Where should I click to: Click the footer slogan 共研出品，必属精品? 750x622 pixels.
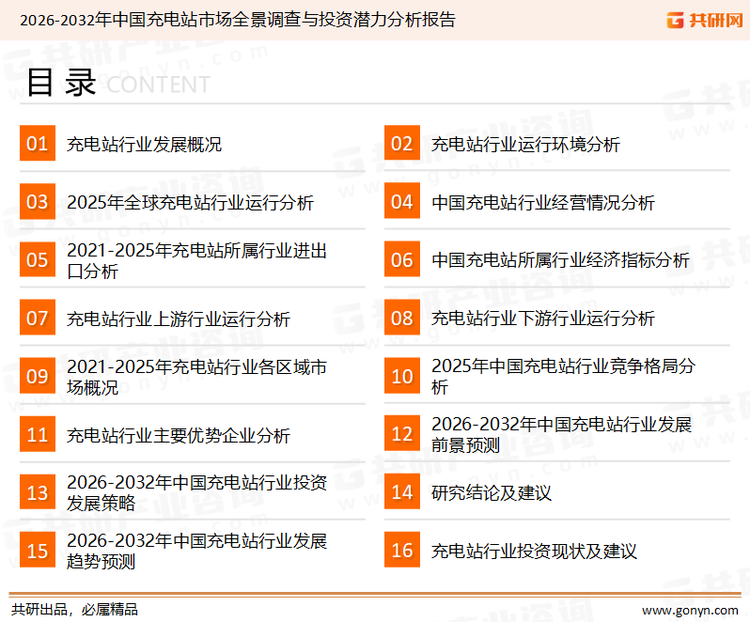75,610
